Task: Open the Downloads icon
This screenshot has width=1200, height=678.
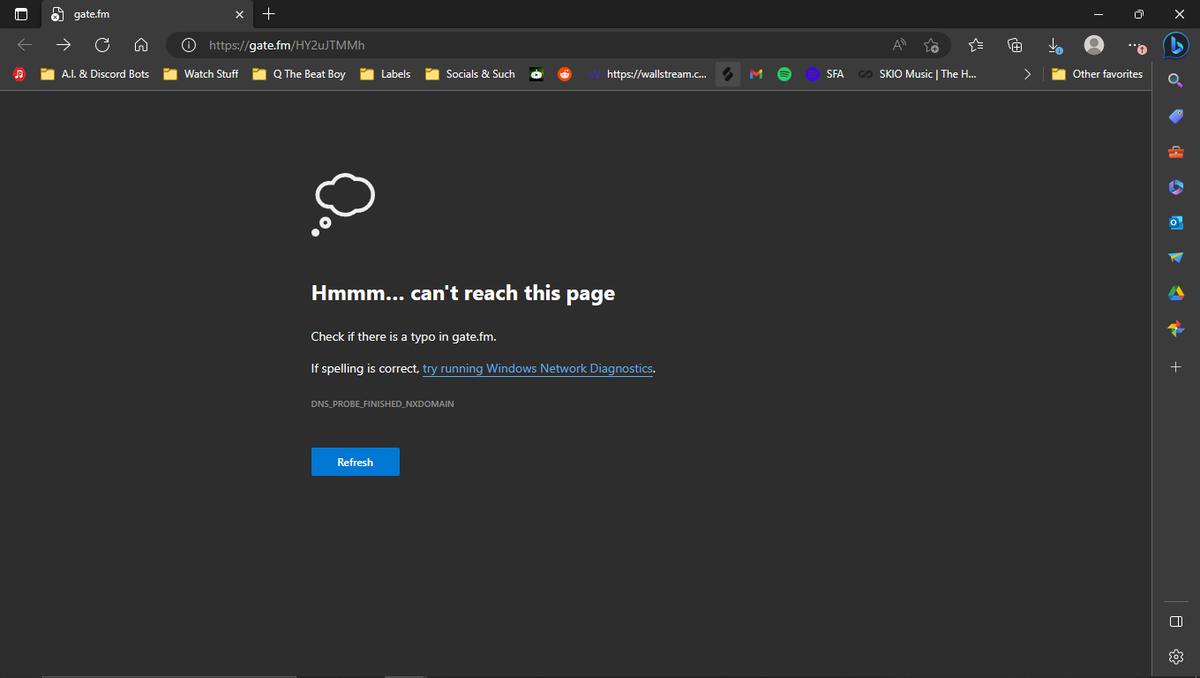Action: click(x=1055, y=45)
